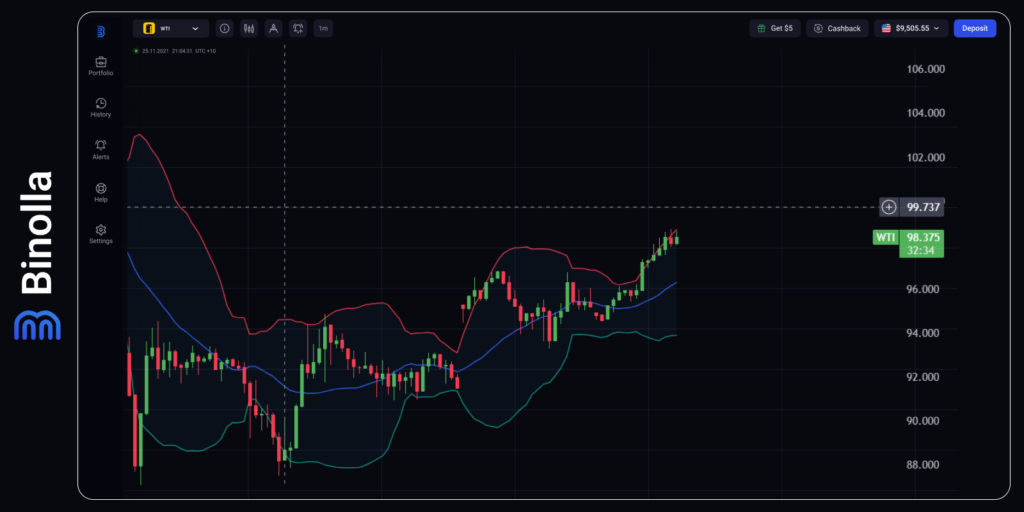Click the Get $5 bonus button
The width and height of the screenshot is (1024, 512).
pyautogui.click(x=775, y=28)
